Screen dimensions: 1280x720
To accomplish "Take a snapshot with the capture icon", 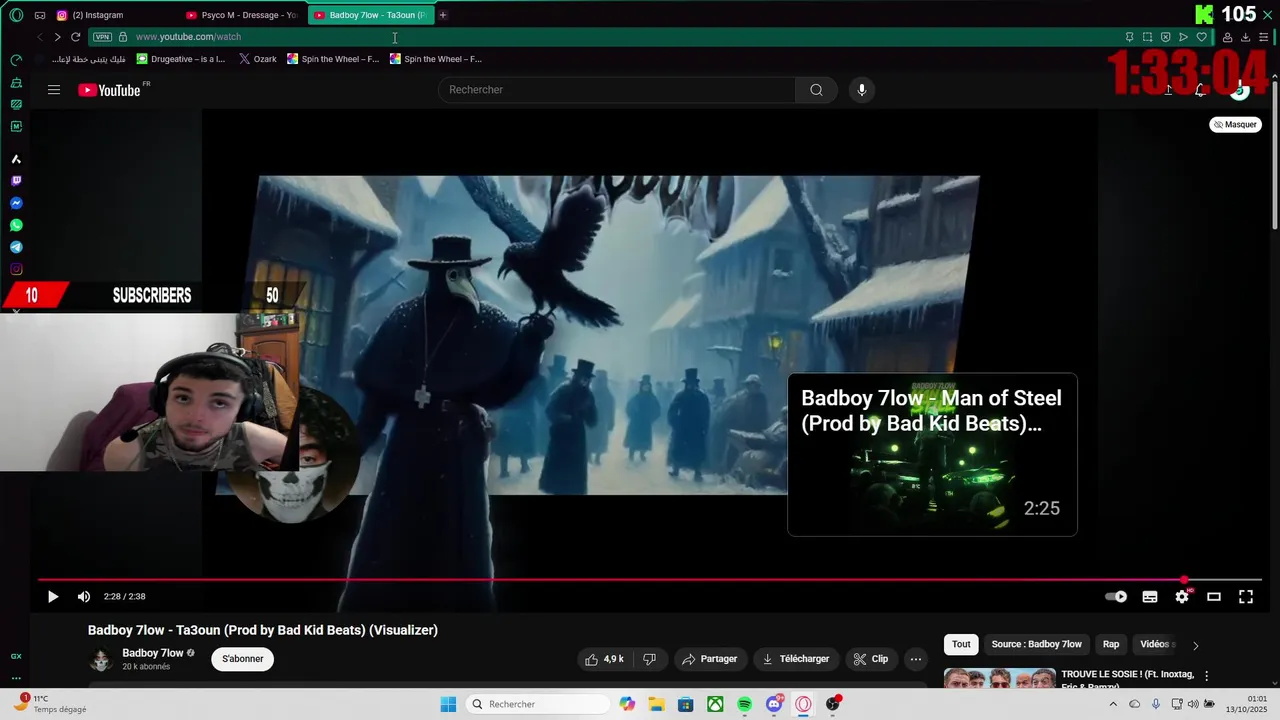I will pos(1147,37).
